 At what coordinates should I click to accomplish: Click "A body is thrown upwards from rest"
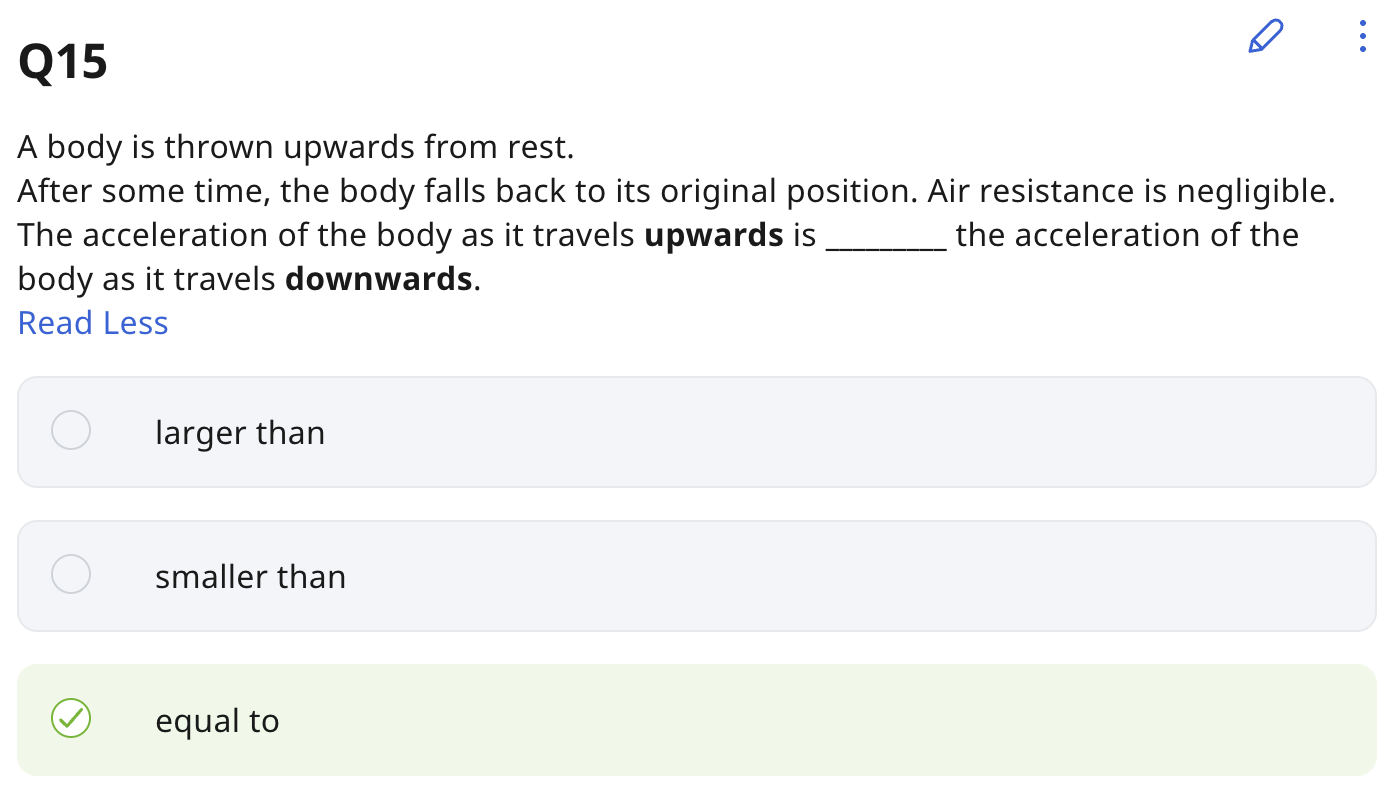point(295,148)
